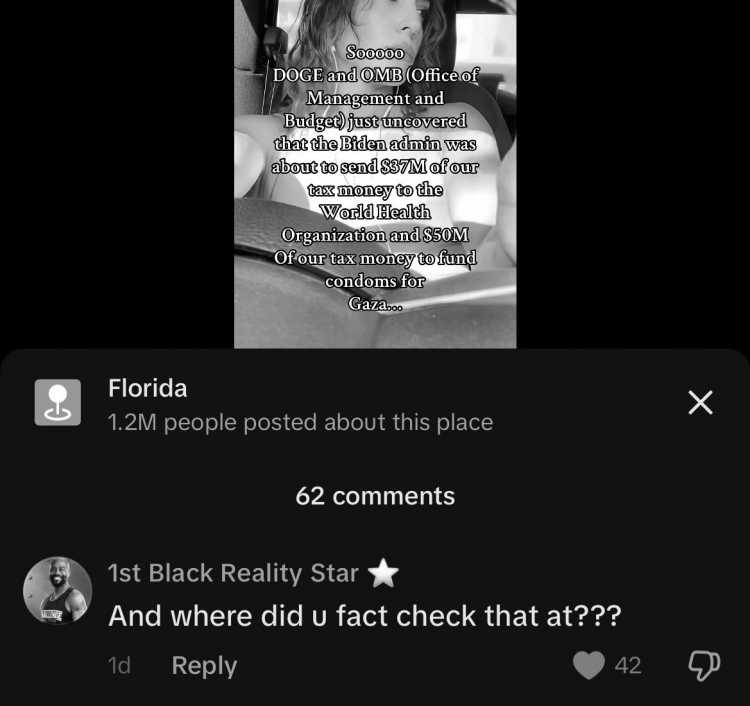Click the 'Sooooo' caption line on the video
750x706 pixels.
[x=375, y=52]
